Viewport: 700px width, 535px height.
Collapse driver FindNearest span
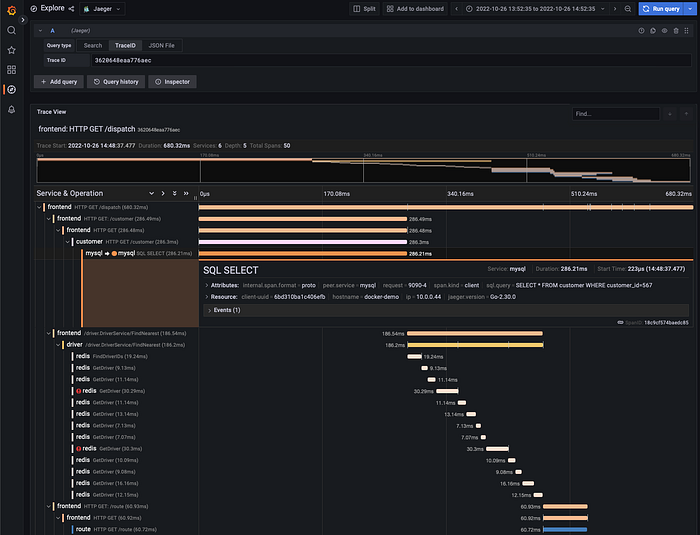tap(58, 345)
